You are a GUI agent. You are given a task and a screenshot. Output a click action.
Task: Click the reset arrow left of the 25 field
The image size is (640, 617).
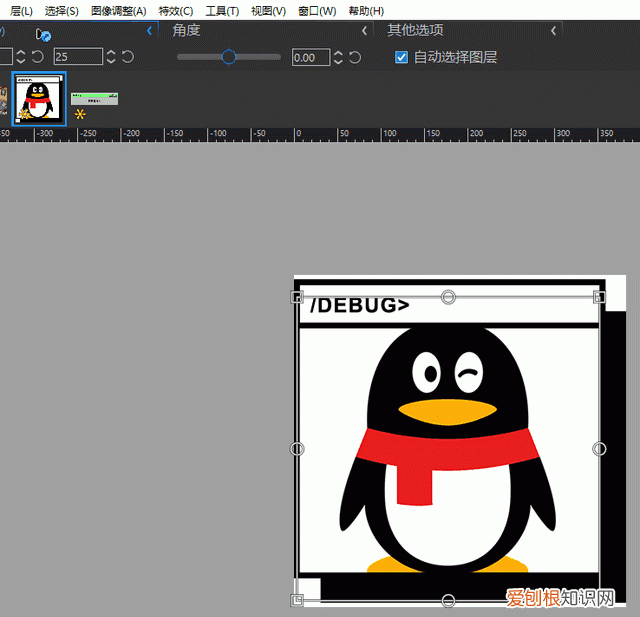click(38, 57)
